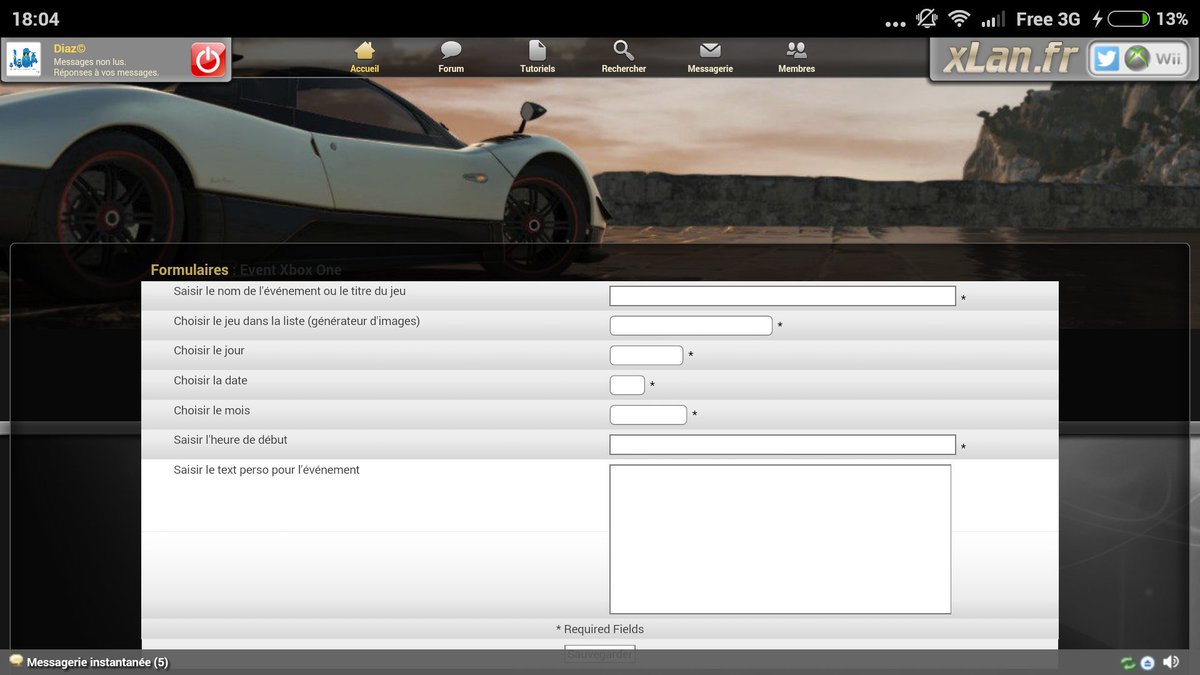Click the label 'Choisir le mois'
The image size is (1200, 675).
212,411
